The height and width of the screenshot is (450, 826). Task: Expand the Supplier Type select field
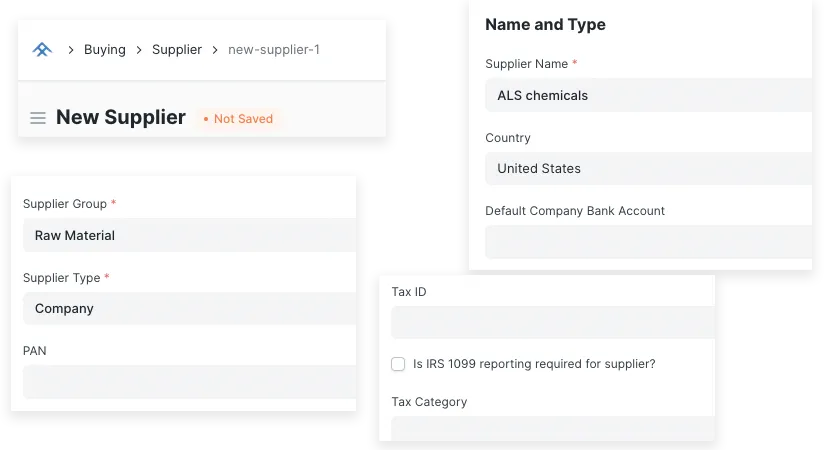pyautogui.click(x=188, y=308)
